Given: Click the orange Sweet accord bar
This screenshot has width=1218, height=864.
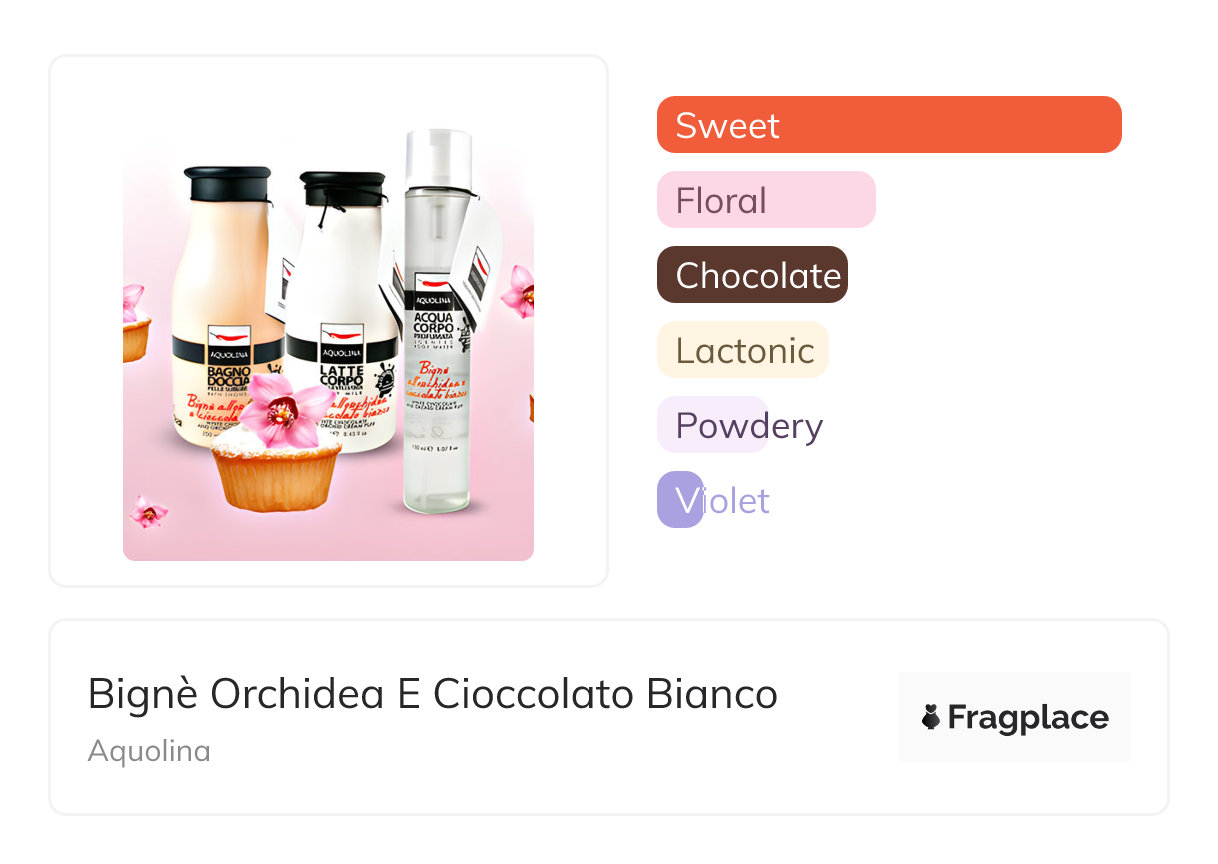Looking at the screenshot, I should (x=888, y=125).
